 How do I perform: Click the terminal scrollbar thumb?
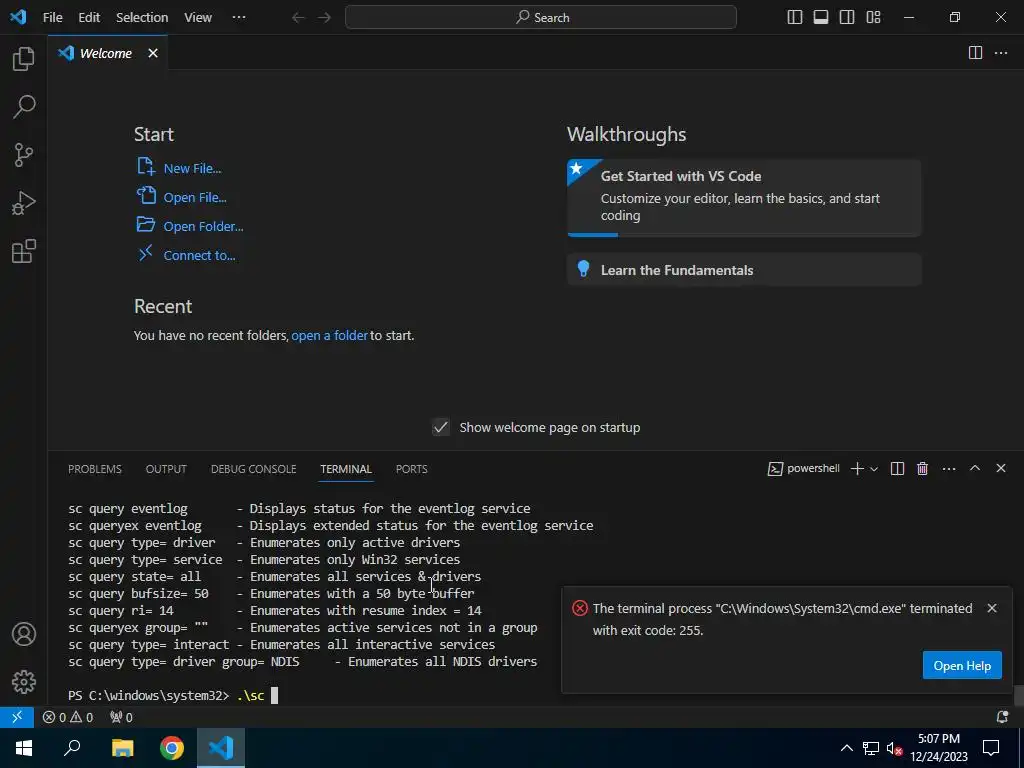[x=1018, y=695]
